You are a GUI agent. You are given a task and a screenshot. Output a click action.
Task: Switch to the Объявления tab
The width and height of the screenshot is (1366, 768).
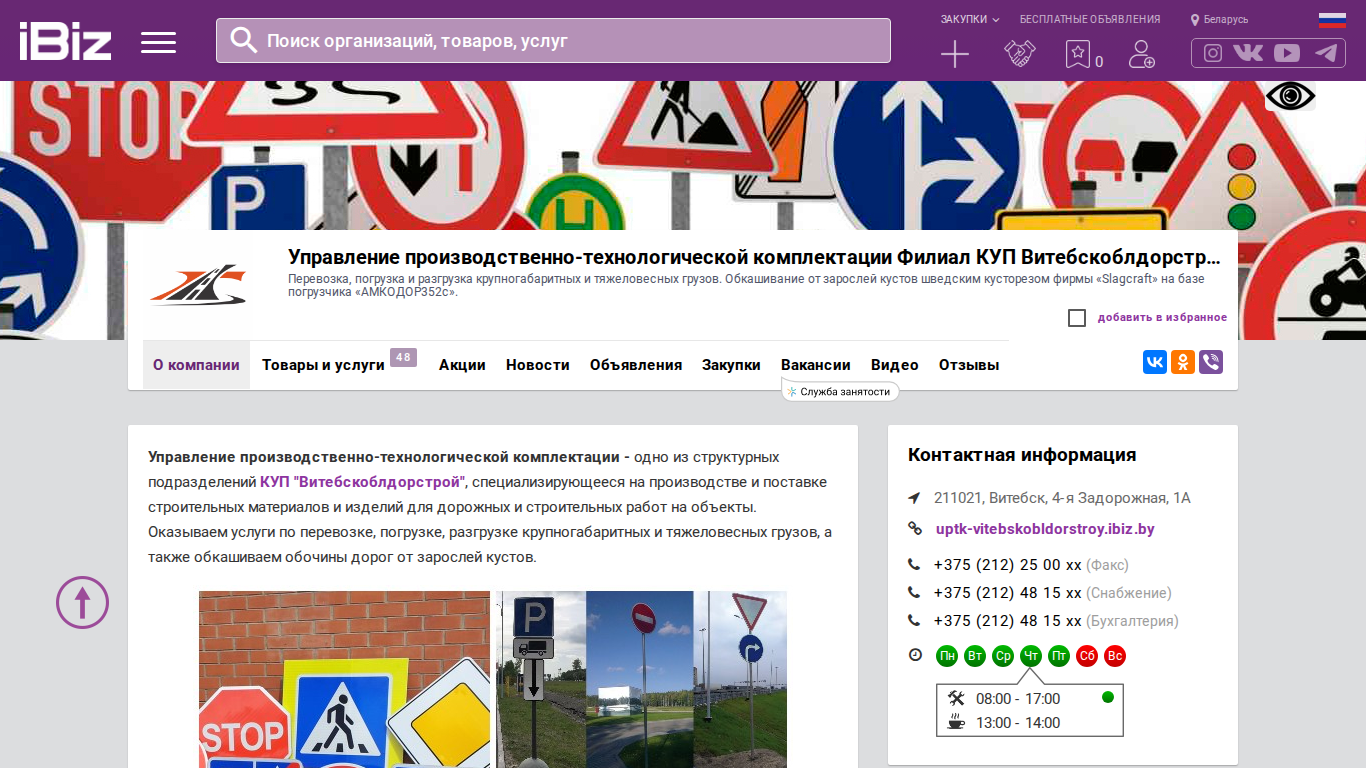(636, 365)
